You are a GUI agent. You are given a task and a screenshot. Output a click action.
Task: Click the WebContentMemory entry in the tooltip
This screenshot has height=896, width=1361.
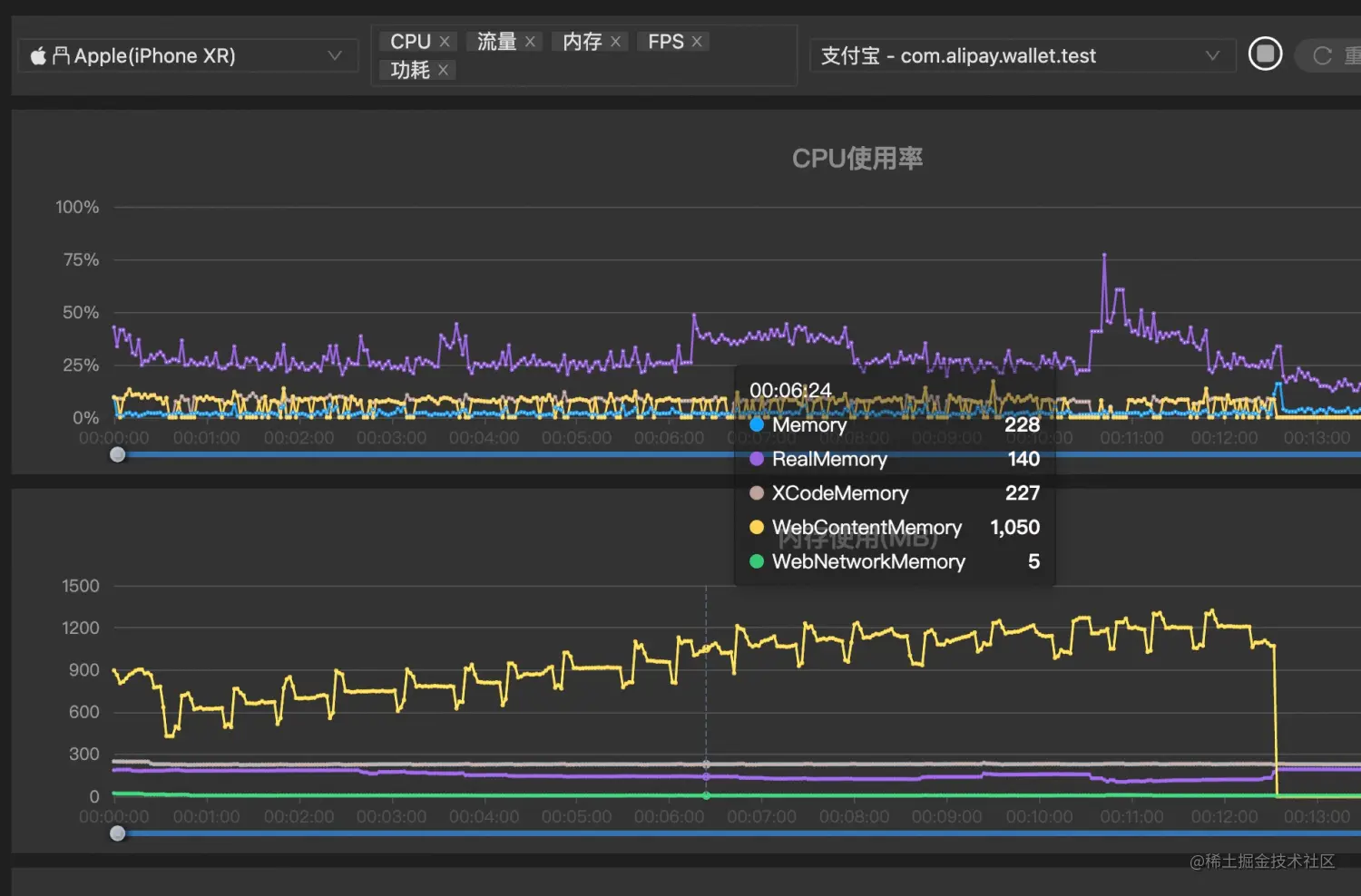coord(895,528)
